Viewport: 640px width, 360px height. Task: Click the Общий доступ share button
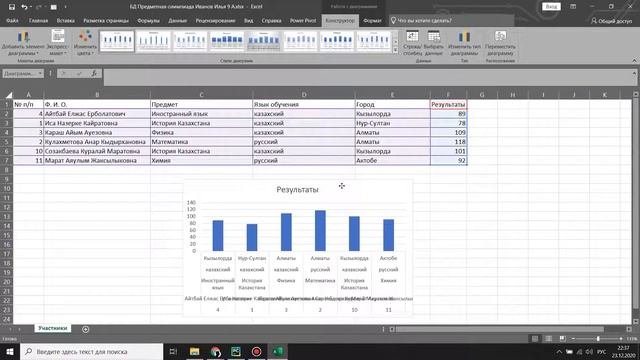click(611, 21)
